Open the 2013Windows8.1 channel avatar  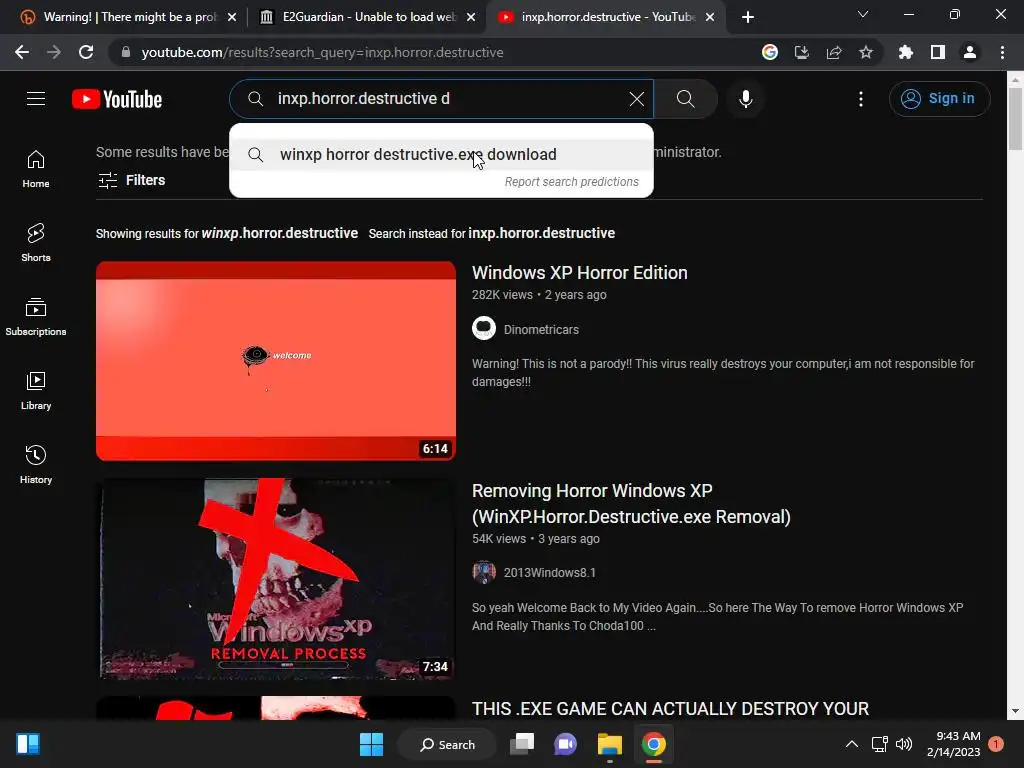(x=484, y=572)
